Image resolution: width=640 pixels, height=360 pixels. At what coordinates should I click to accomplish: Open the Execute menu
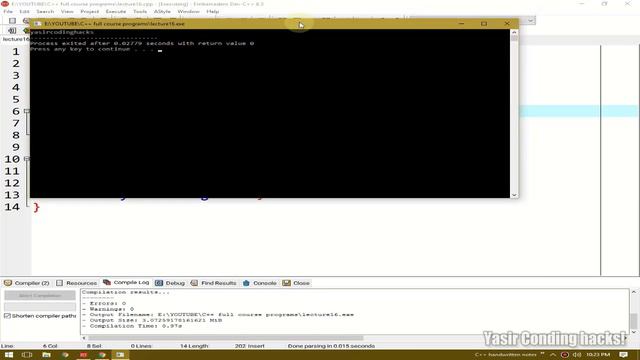tap(116, 11)
